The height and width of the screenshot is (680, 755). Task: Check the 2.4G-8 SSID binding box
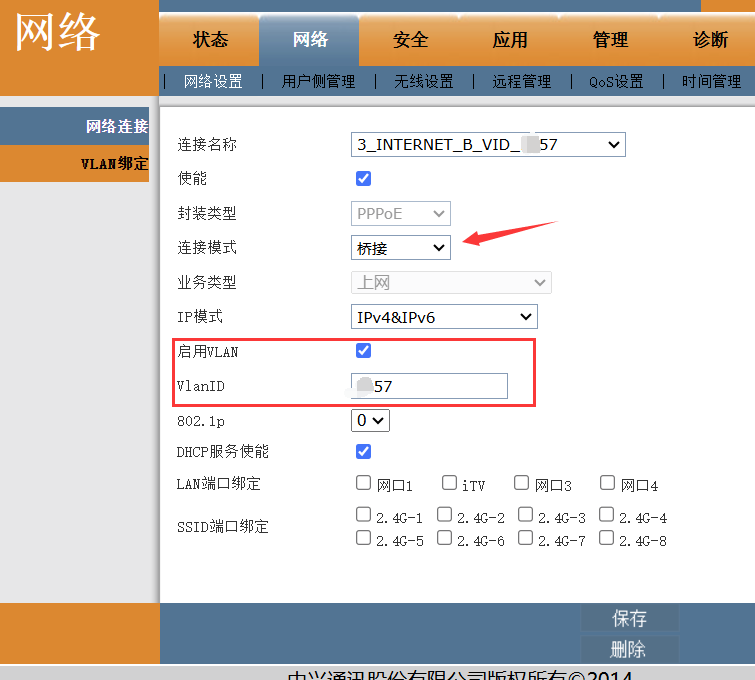(x=606, y=538)
